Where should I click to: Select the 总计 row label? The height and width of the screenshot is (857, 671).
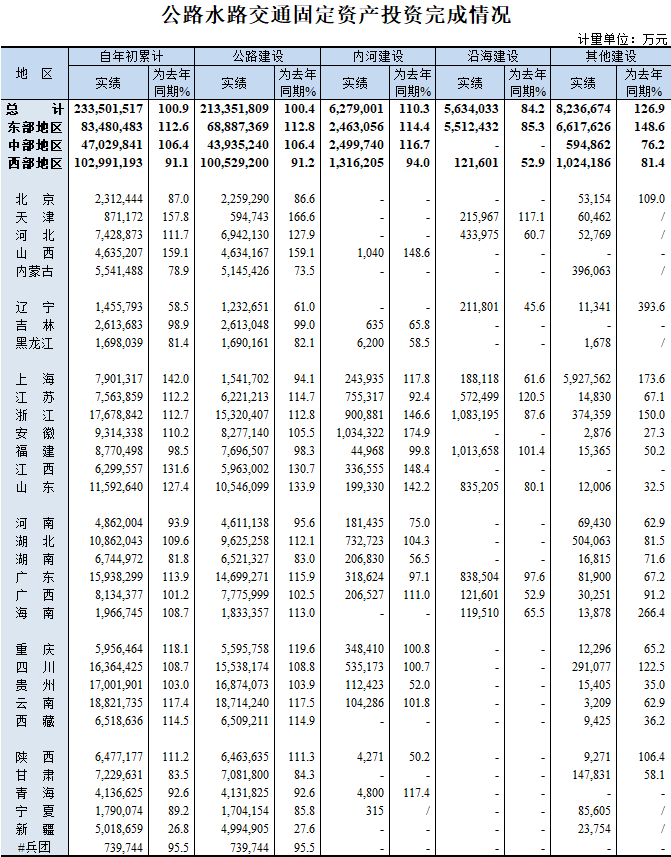tap(33, 108)
